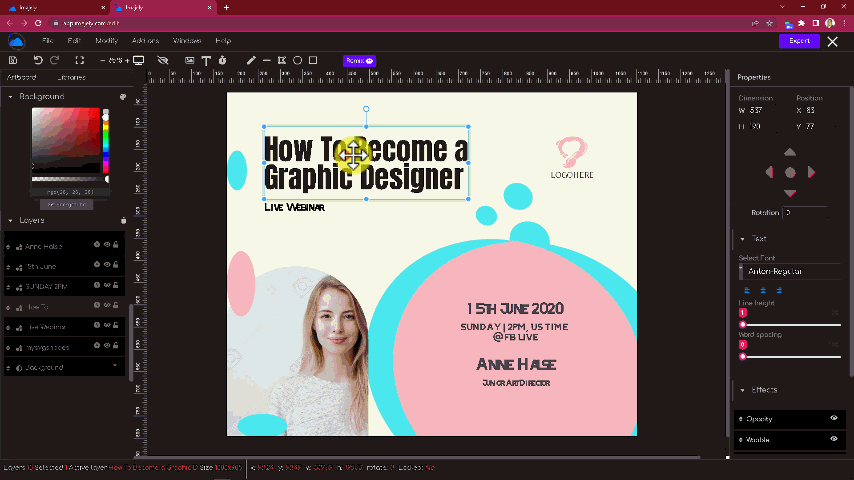Toggle lock on the 15th June layer
Image resolution: width=854 pixels, height=480 pixels.
coord(115,265)
